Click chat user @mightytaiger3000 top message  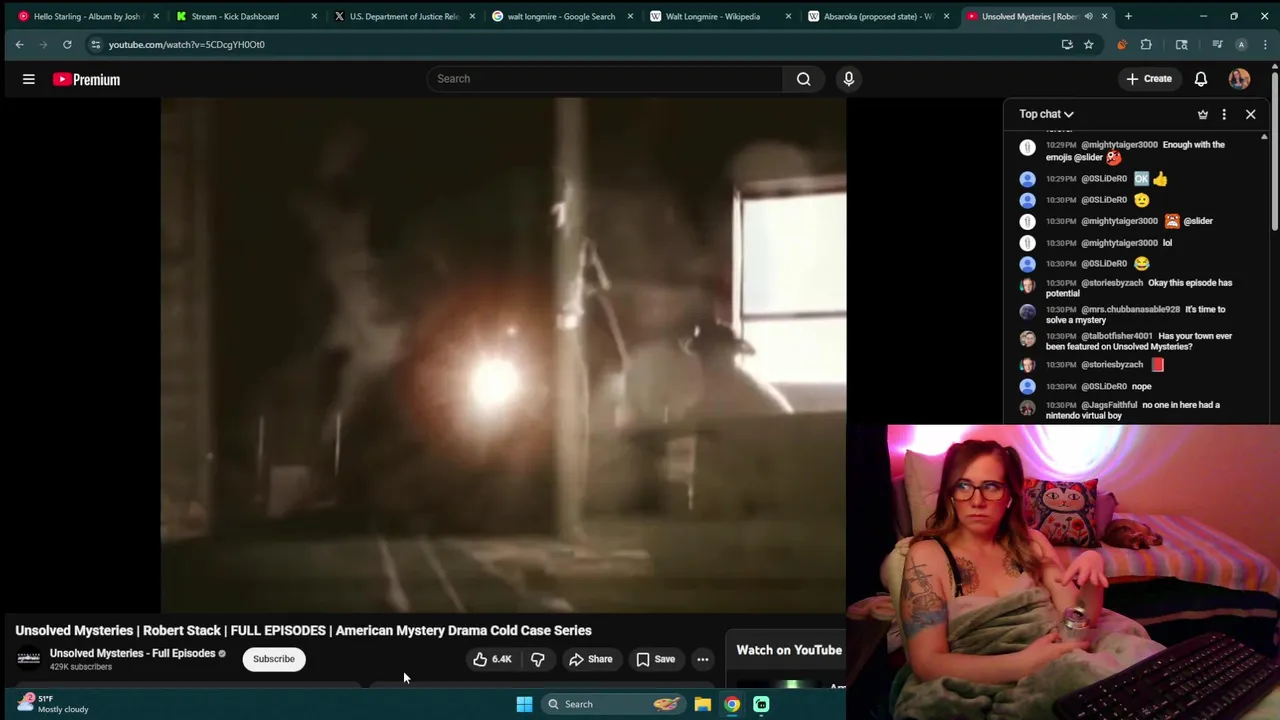pyautogui.click(x=1135, y=151)
